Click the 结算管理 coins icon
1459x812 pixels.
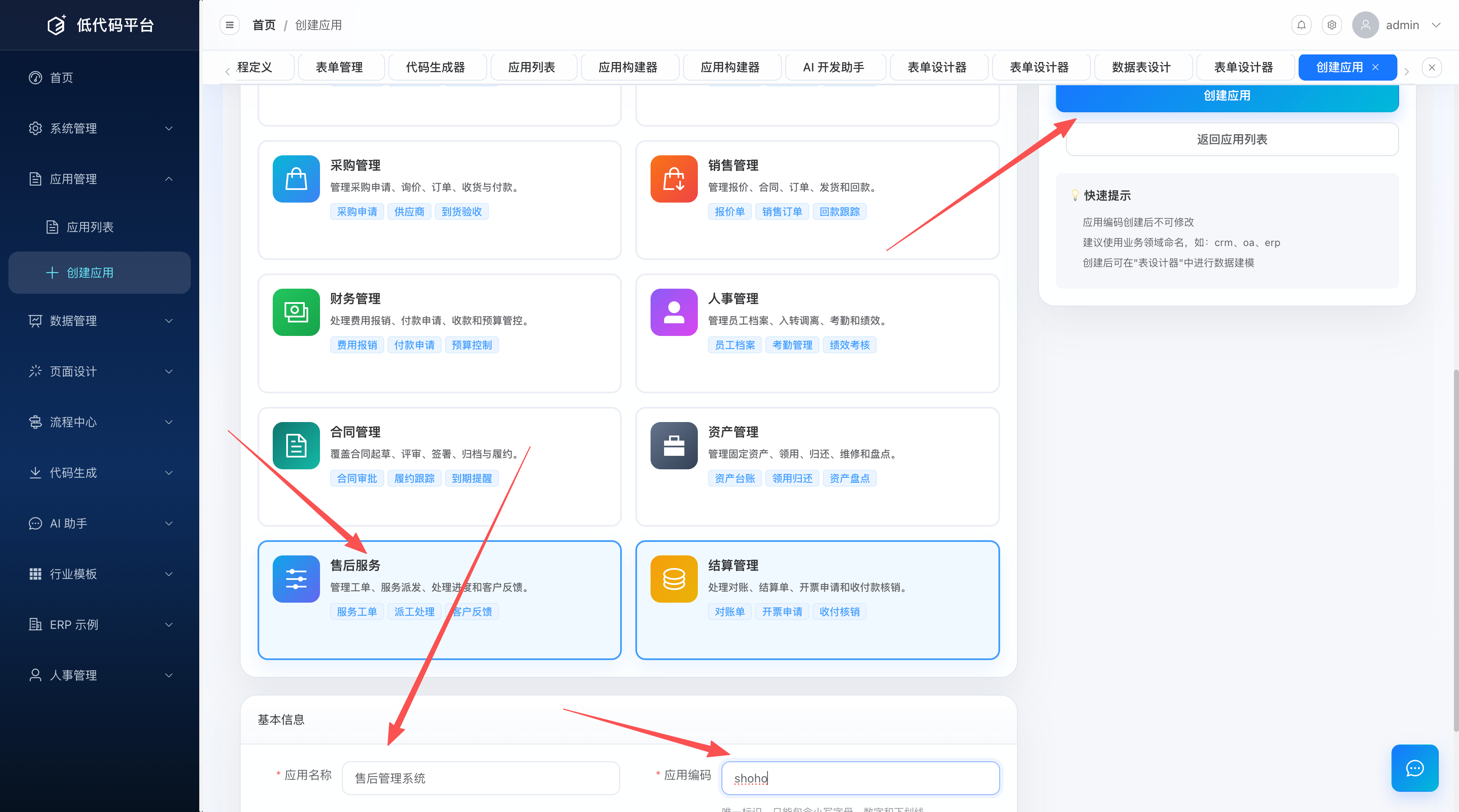tap(674, 579)
